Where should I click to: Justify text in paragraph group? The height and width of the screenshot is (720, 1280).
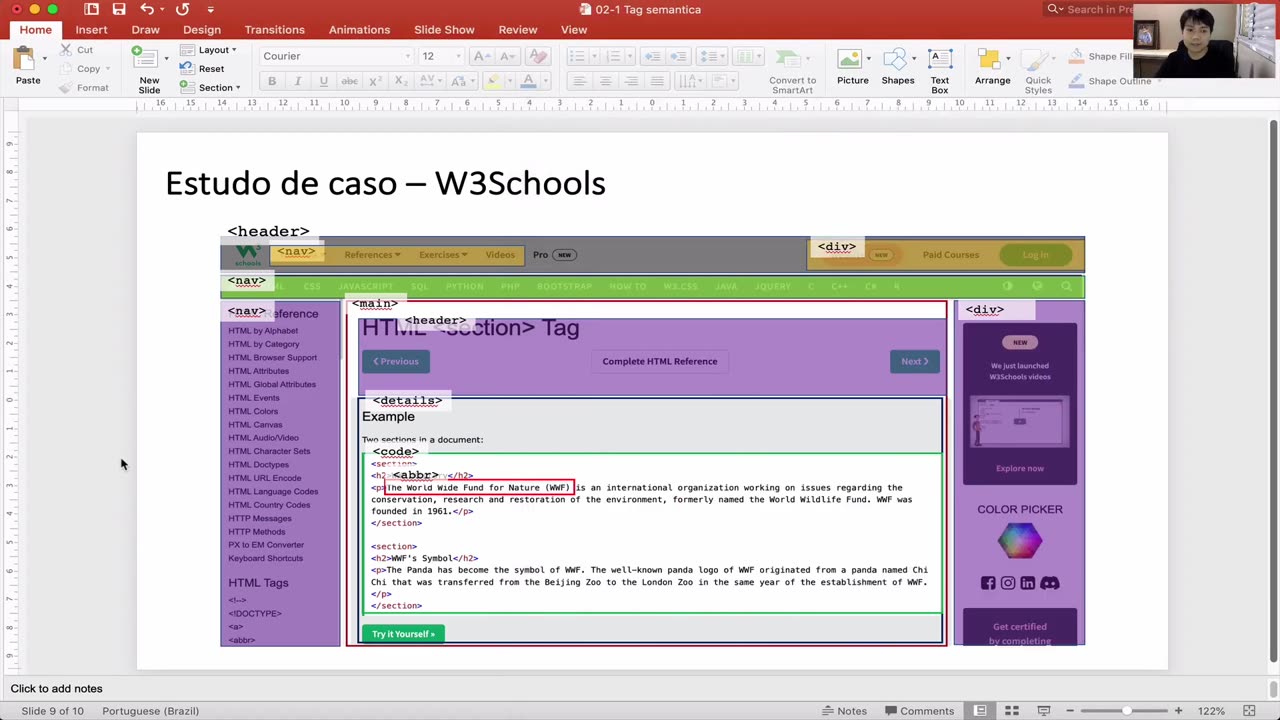pos(657,81)
